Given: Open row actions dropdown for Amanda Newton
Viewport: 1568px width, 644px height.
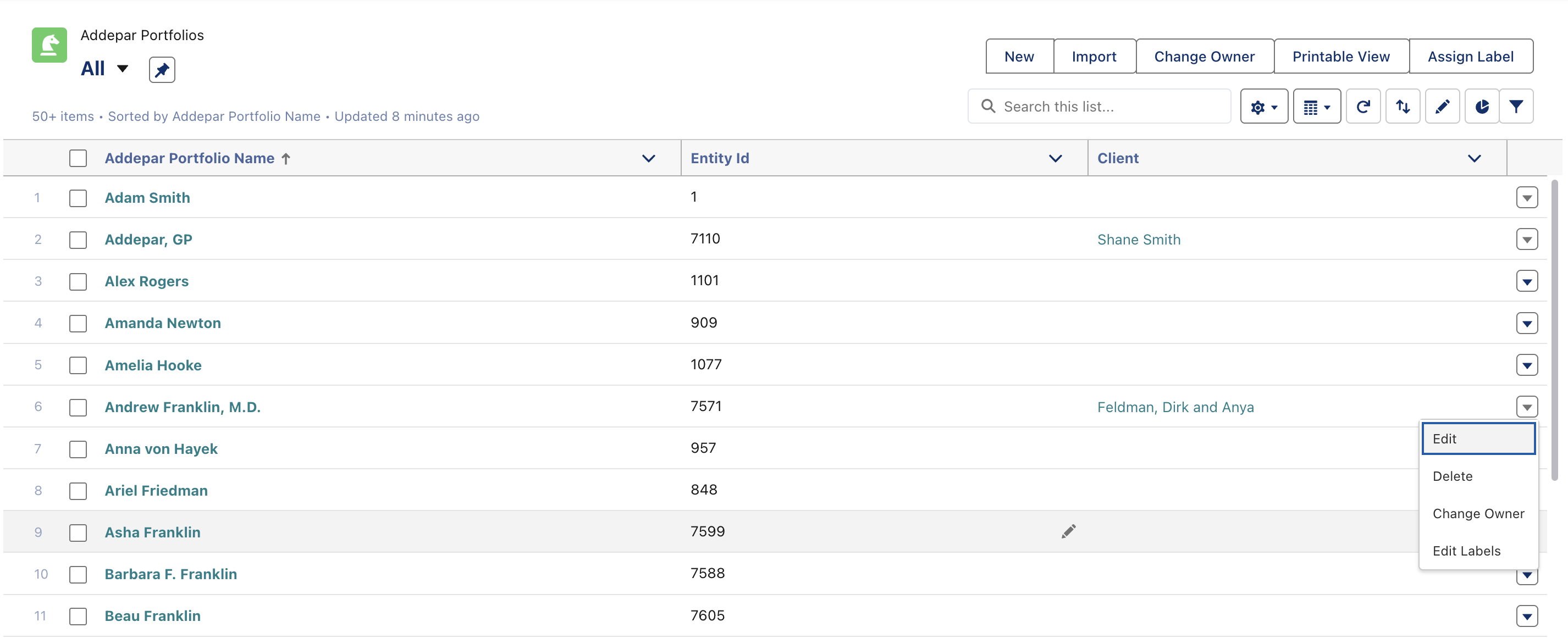Looking at the screenshot, I should (x=1527, y=324).
